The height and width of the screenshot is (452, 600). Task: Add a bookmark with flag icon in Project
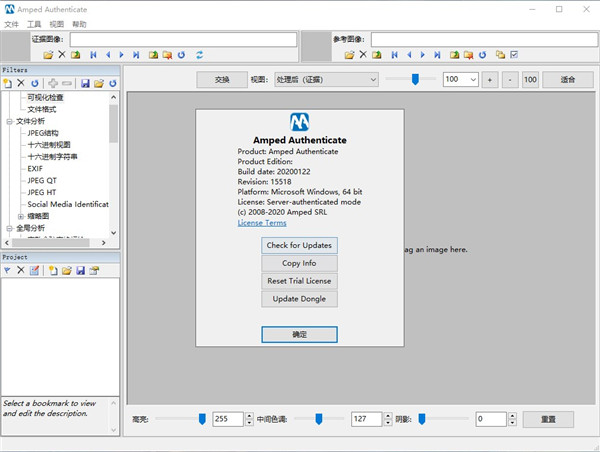coord(7,271)
